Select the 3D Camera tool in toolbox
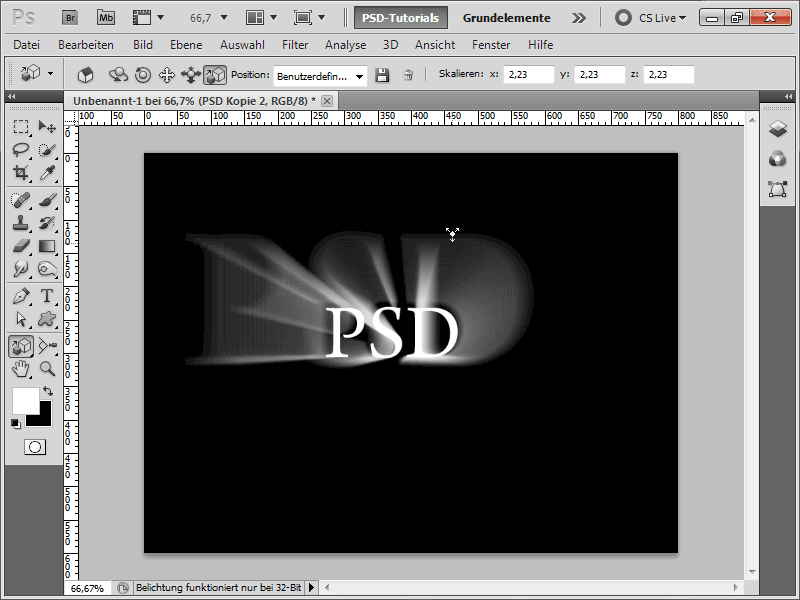800x600 pixels. coord(47,346)
